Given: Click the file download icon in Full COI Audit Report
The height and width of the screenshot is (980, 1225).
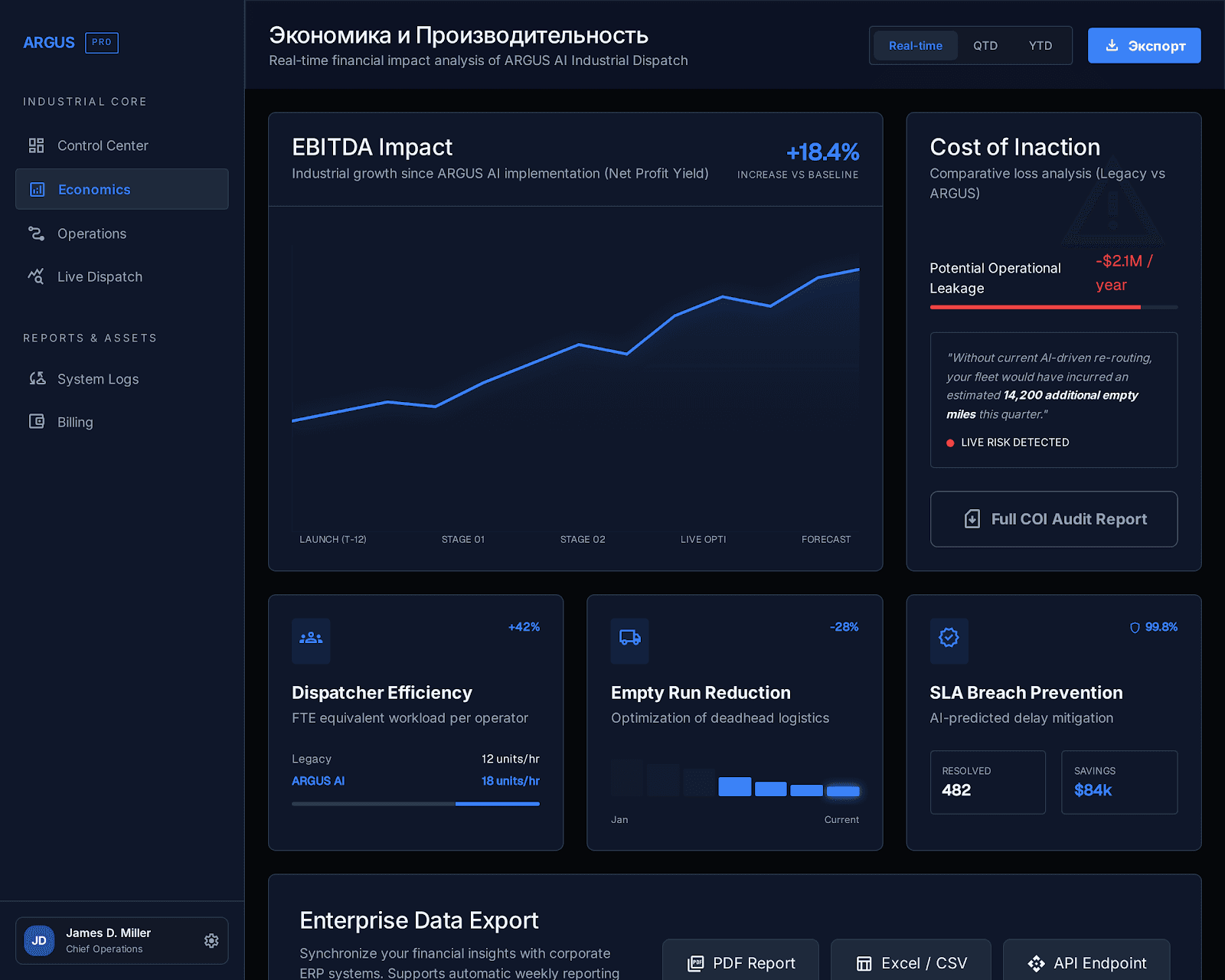Looking at the screenshot, I should click(972, 519).
